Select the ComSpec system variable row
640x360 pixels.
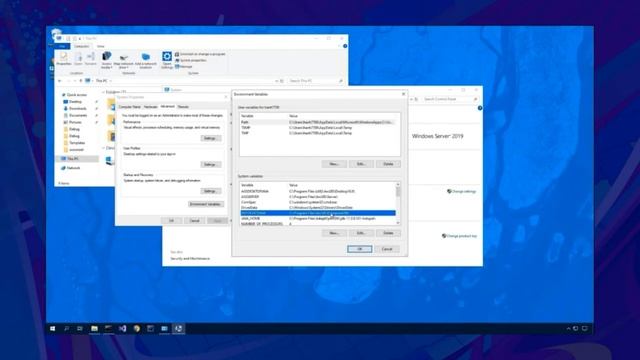318,202
